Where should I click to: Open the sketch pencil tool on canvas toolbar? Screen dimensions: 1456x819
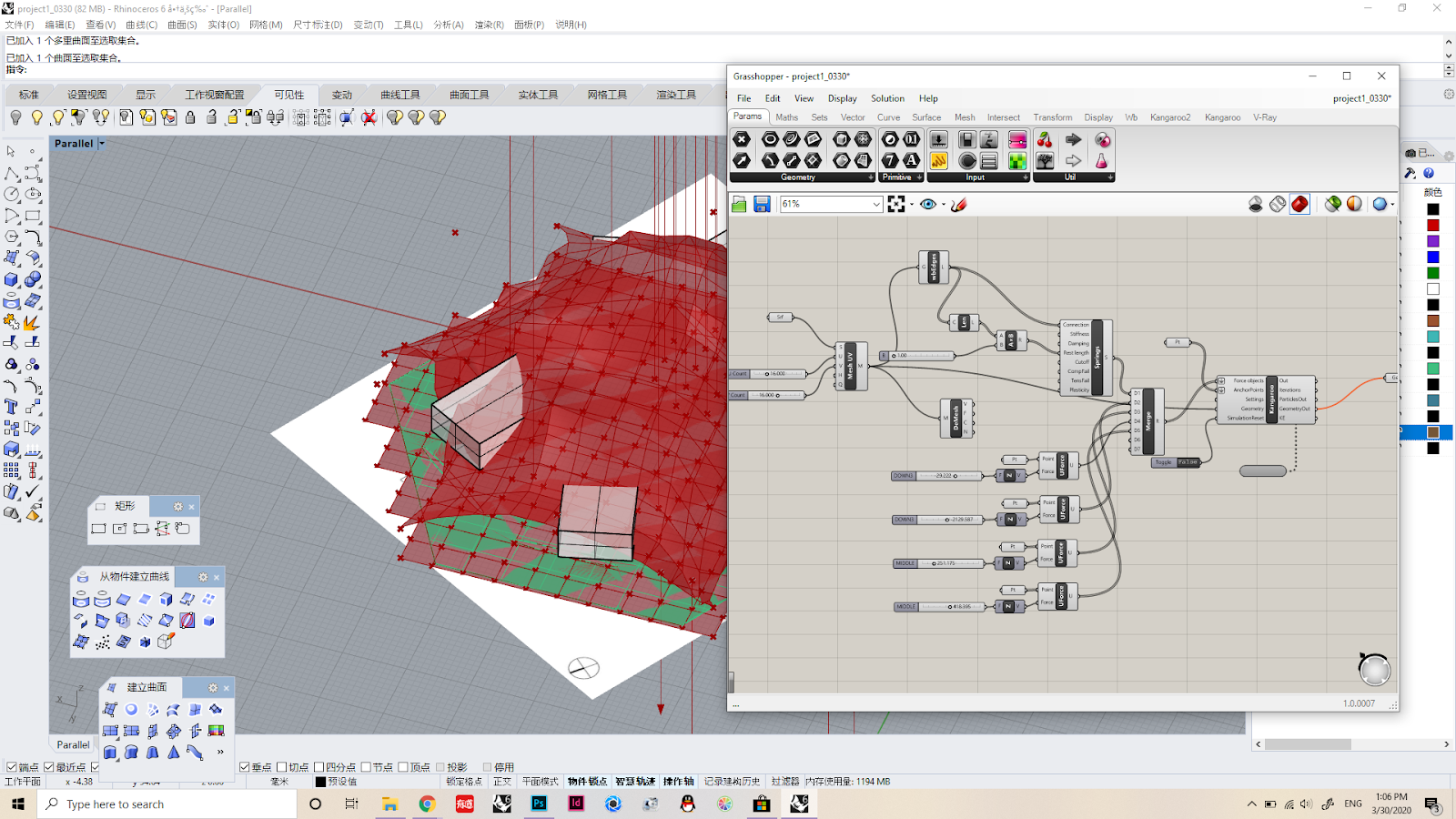pos(958,204)
